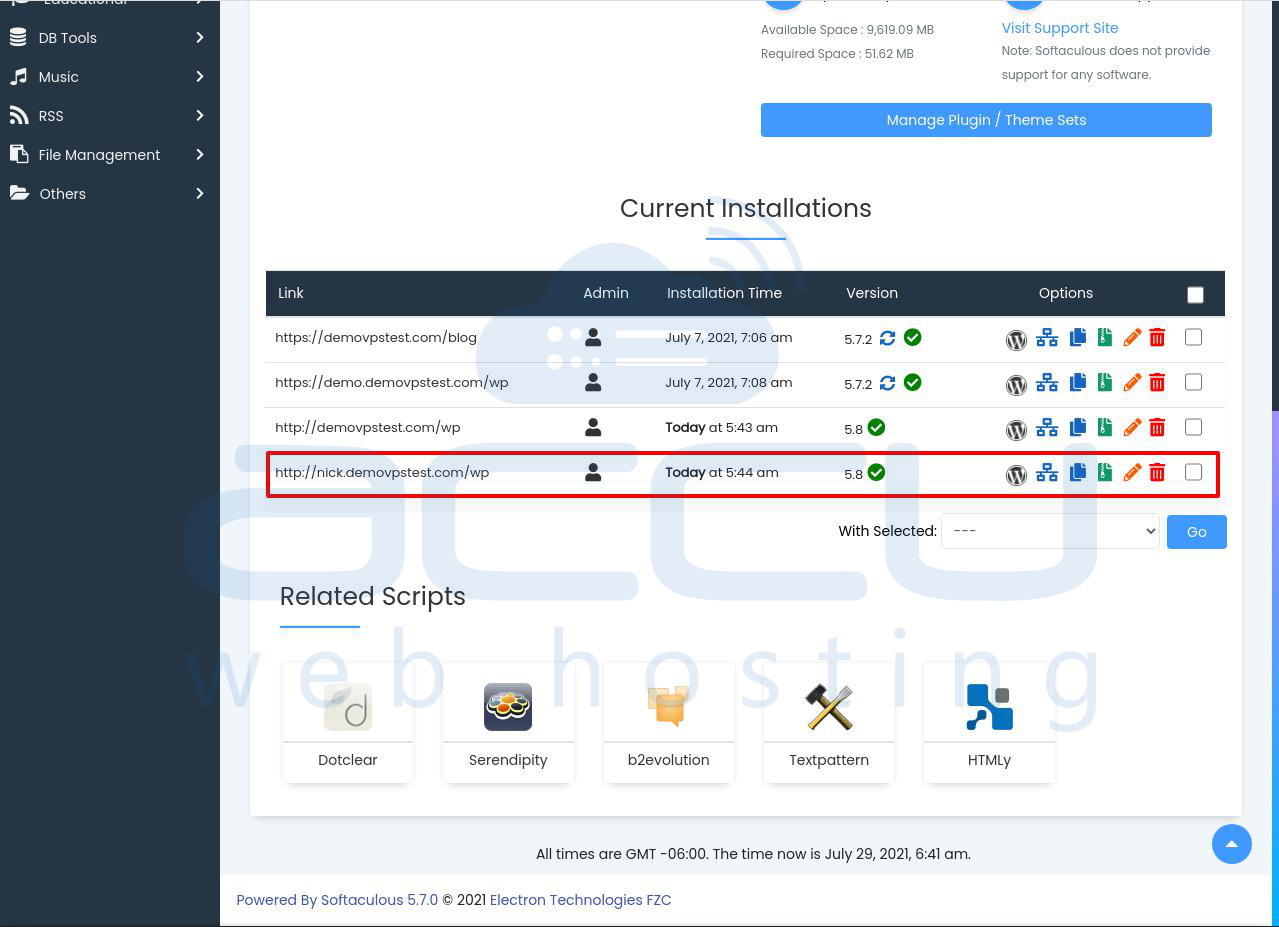Choose the b2evolution related script
Viewport: 1279px width, 927px height.
668,722
